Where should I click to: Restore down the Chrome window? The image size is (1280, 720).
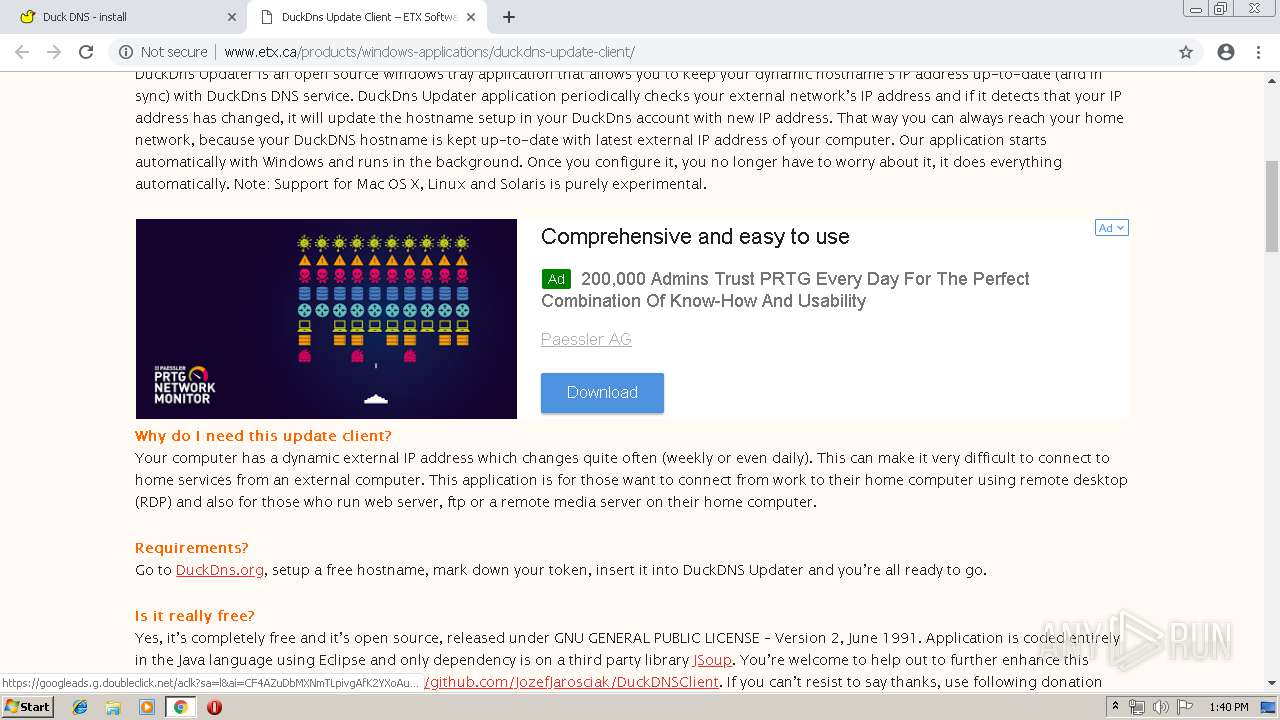click(1220, 8)
